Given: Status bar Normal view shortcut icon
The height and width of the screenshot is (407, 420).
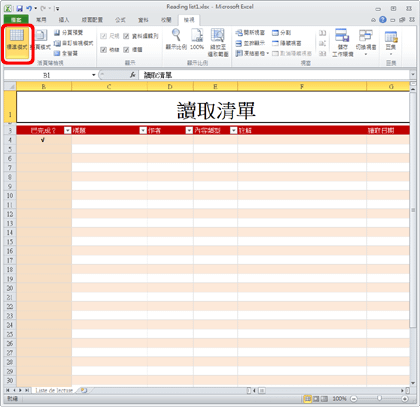Looking at the screenshot, I should coord(308,399).
